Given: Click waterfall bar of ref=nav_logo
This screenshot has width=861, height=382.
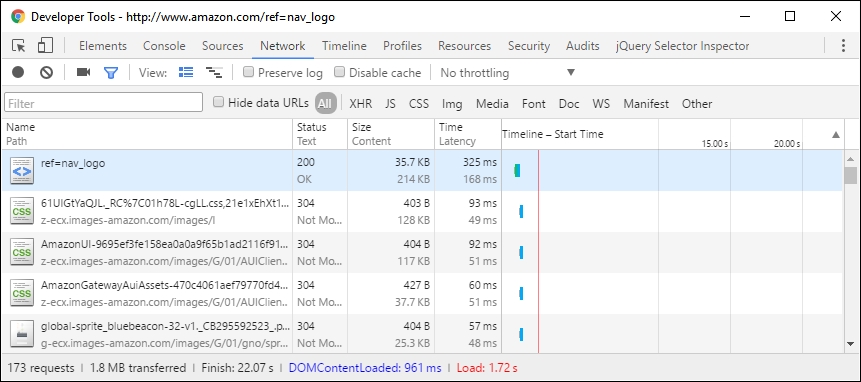Looking at the screenshot, I should coord(517,171).
